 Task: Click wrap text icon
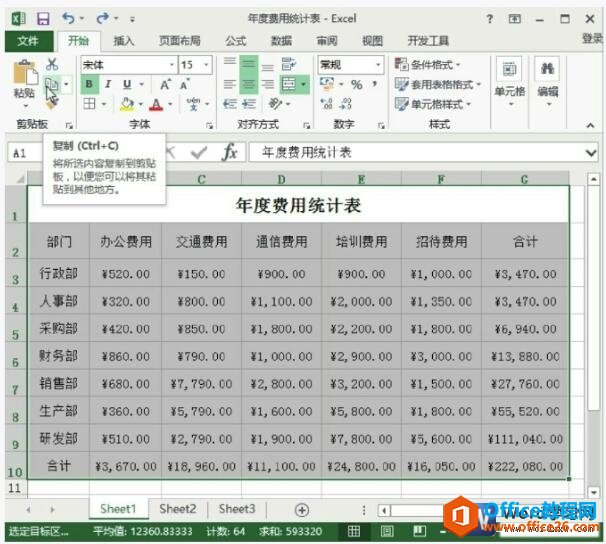[x=288, y=64]
